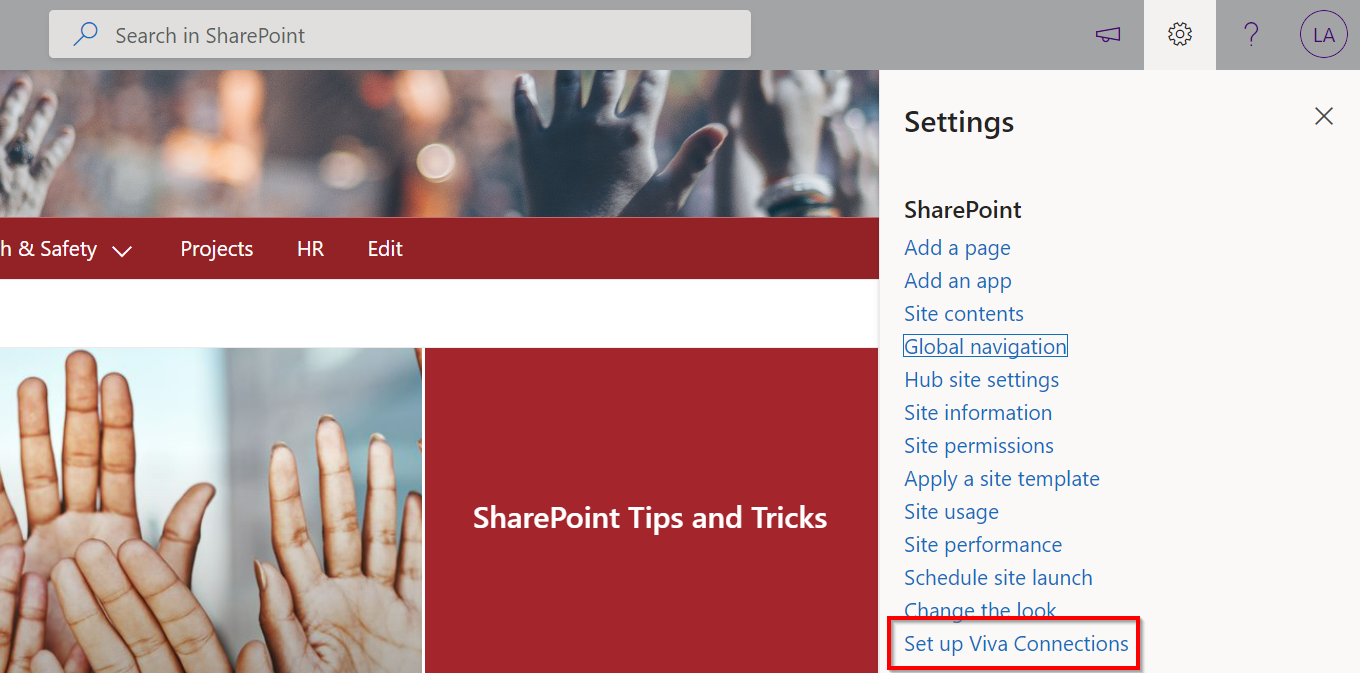This screenshot has width=1360, height=673.
Task: Click the SharePoint section heading
Action: coord(963,210)
